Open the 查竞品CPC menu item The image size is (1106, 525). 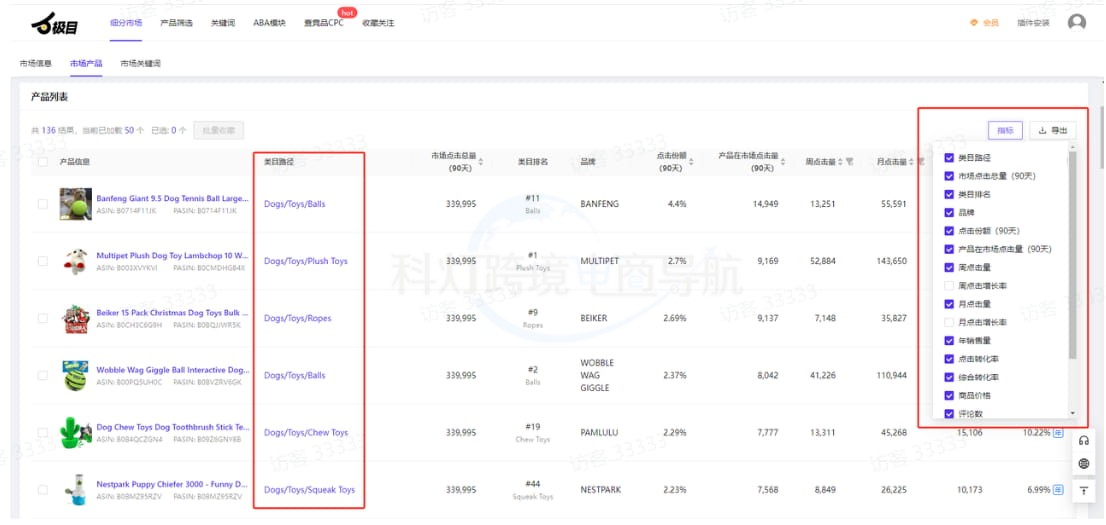pos(323,23)
